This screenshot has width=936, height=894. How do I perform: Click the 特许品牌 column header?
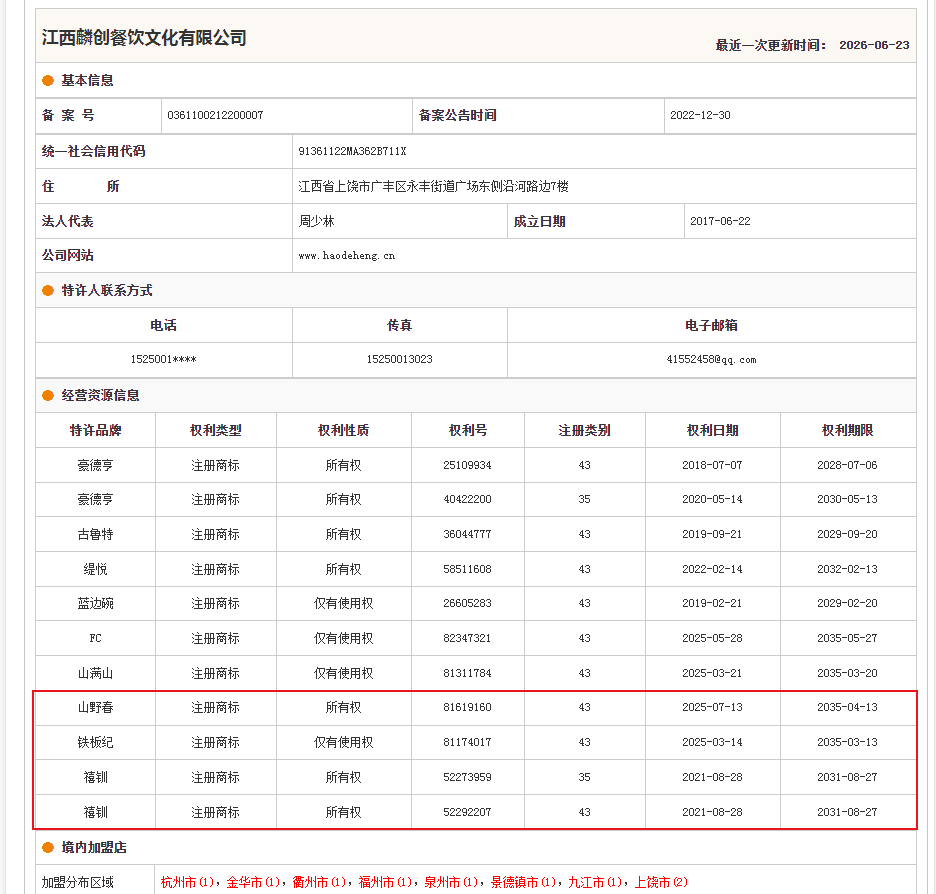pyautogui.click(x=96, y=430)
